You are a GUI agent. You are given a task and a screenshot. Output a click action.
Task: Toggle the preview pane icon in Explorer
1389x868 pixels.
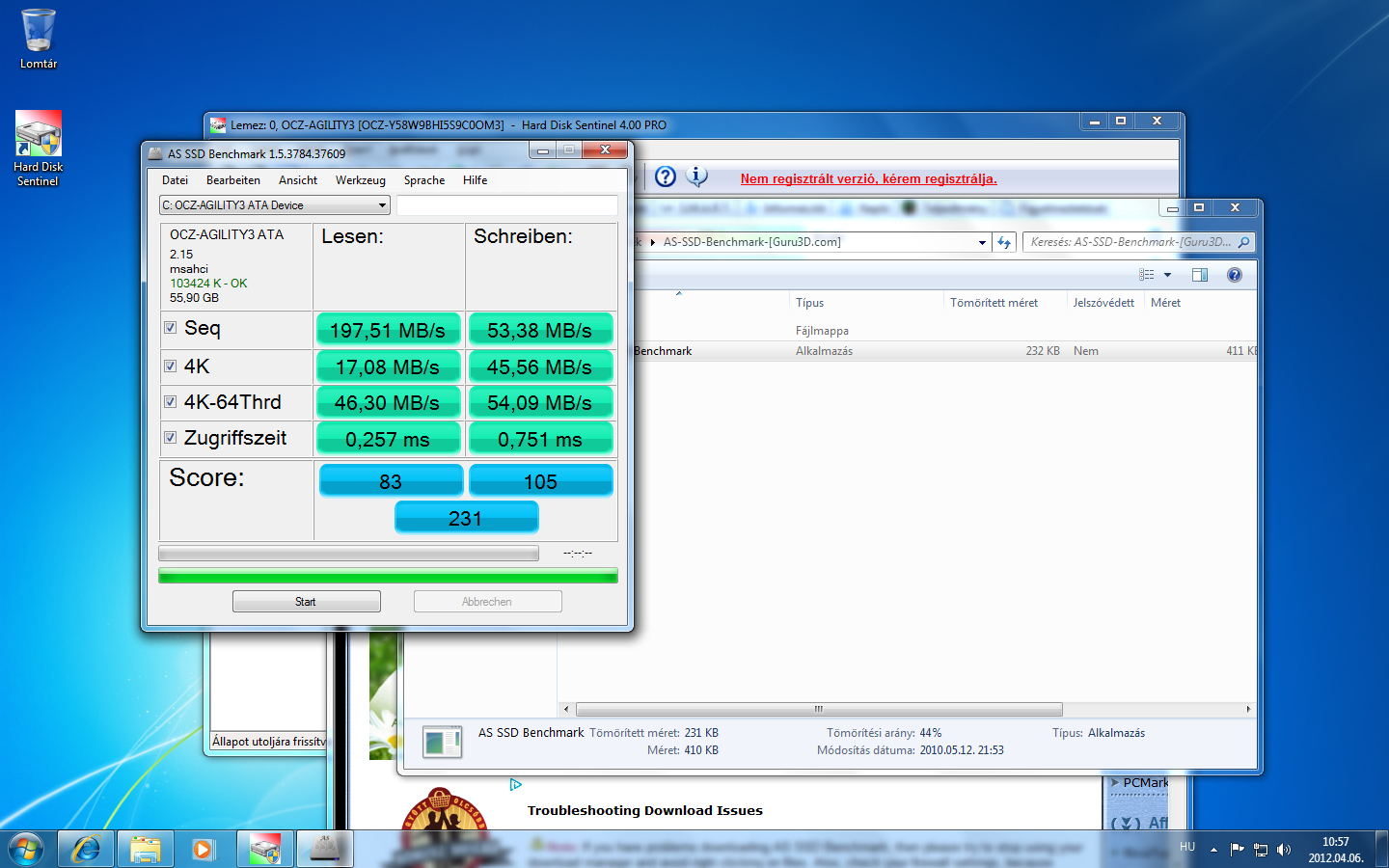(1200, 275)
